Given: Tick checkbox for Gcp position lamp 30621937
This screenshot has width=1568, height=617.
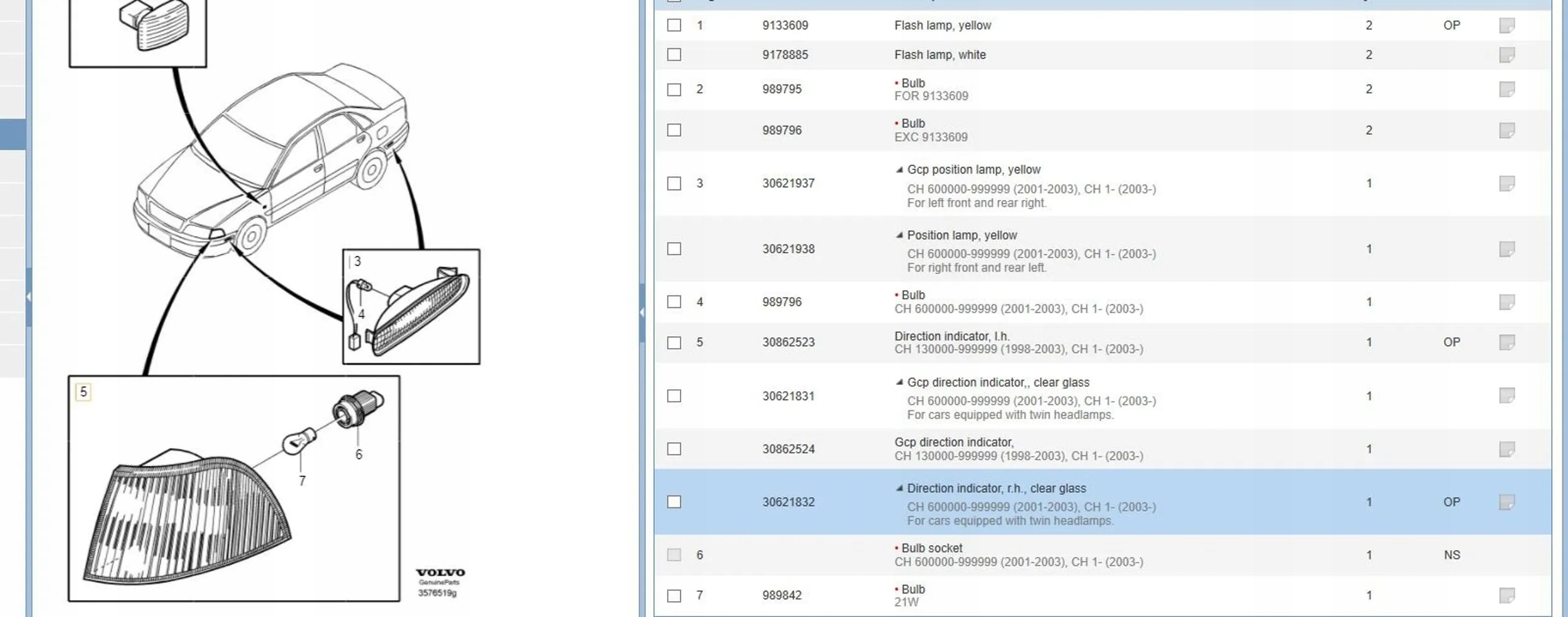Looking at the screenshot, I should pos(674,183).
